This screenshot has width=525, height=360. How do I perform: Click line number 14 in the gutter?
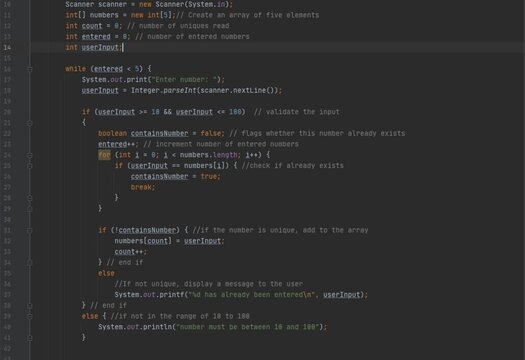[x=7, y=48]
